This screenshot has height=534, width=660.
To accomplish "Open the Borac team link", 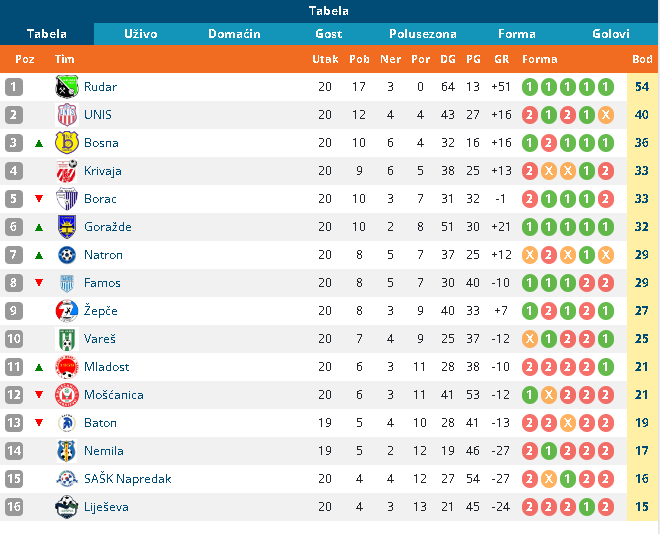I will click(101, 199).
